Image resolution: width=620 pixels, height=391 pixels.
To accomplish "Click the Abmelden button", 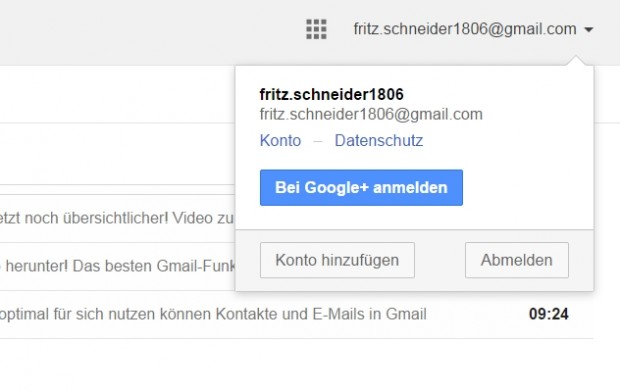I will click(x=517, y=260).
